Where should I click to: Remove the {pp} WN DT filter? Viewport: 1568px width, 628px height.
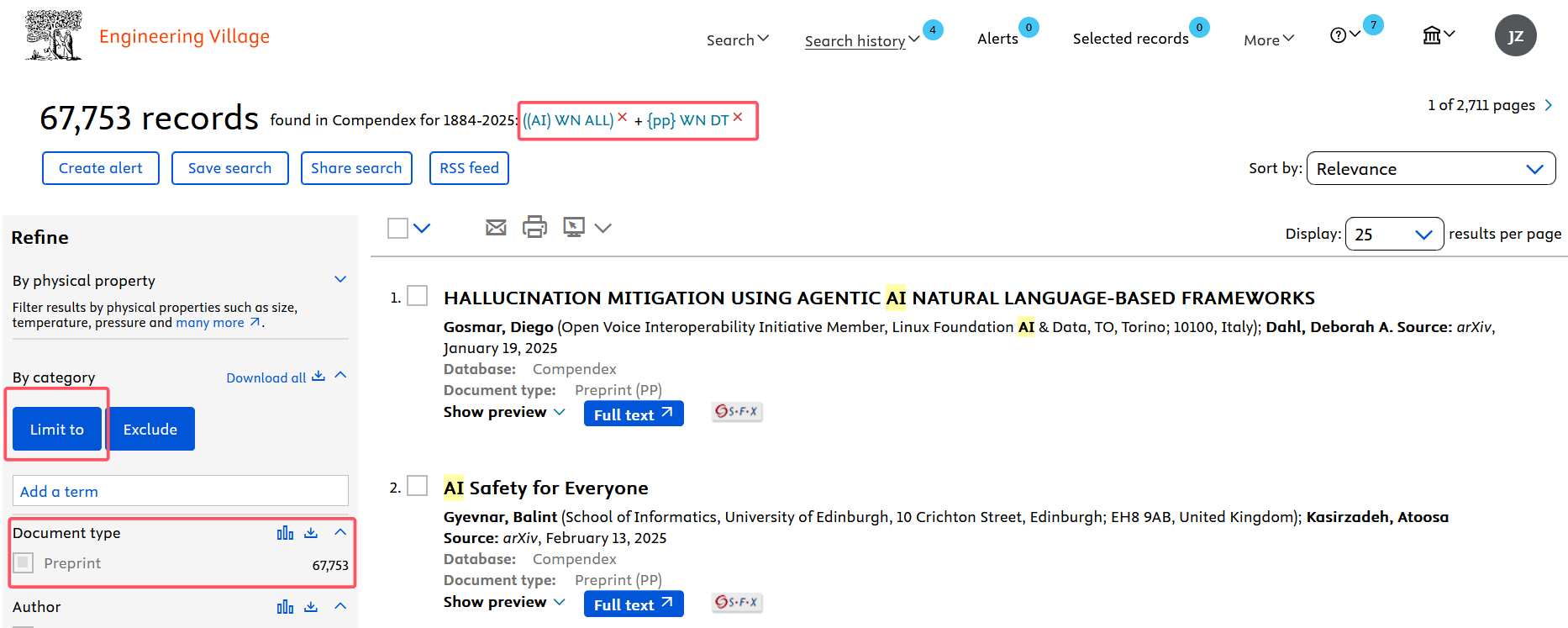[738, 117]
